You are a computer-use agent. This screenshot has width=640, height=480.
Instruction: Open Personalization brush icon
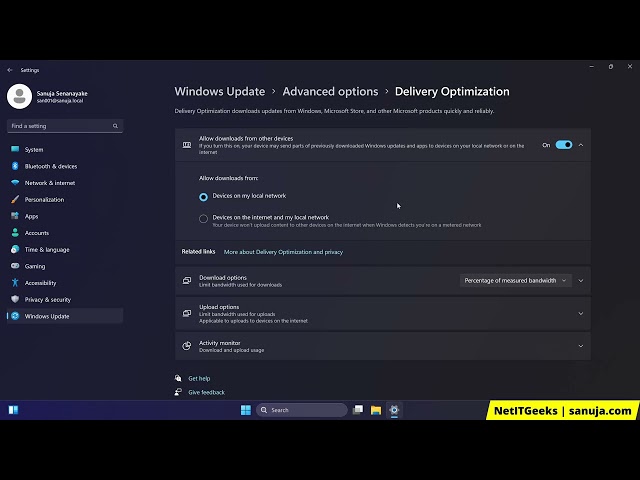click(15, 200)
